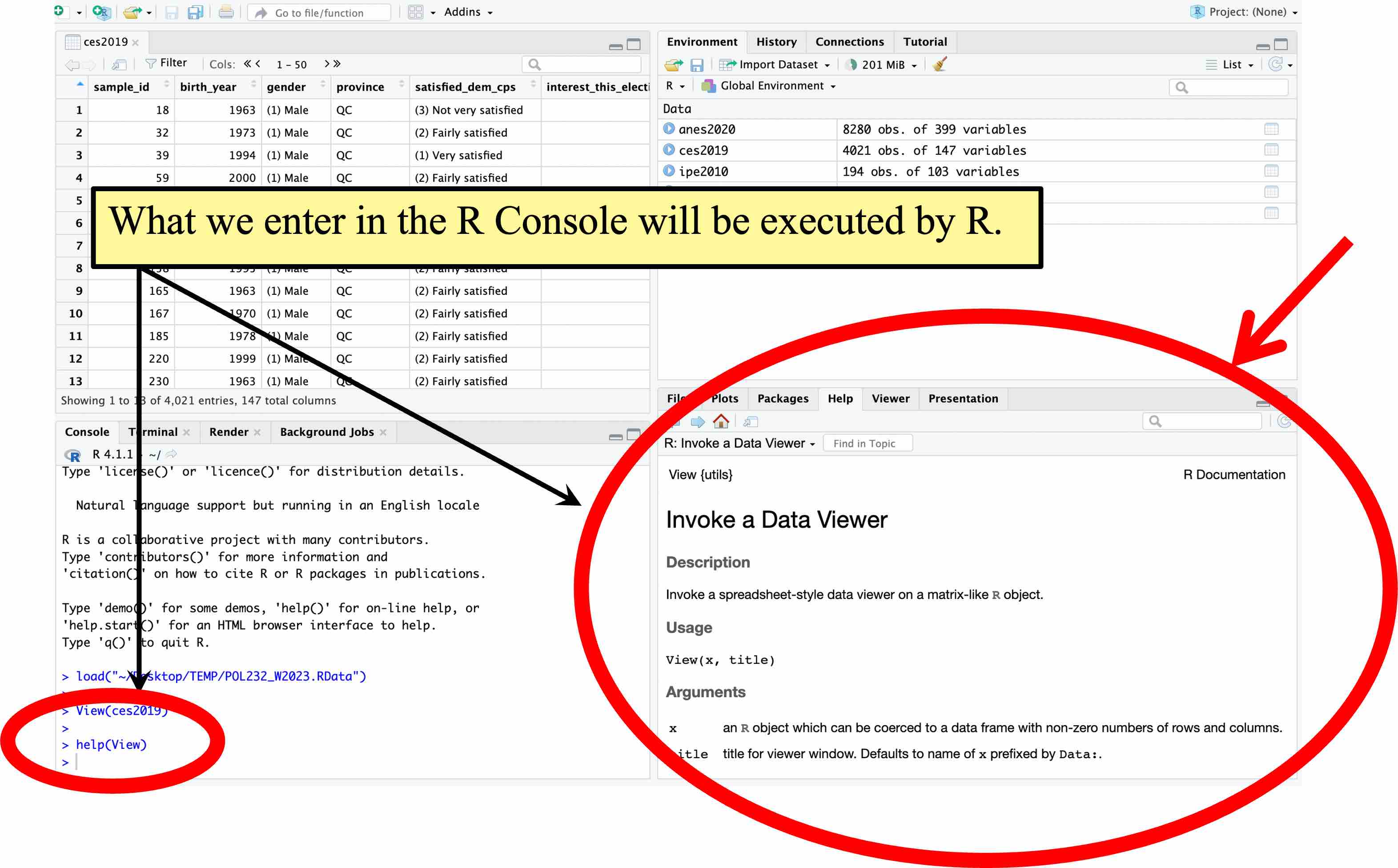The width and height of the screenshot is (1398, 868).
Task: Open the Global Environment dropdown
Action: [768, 86]
